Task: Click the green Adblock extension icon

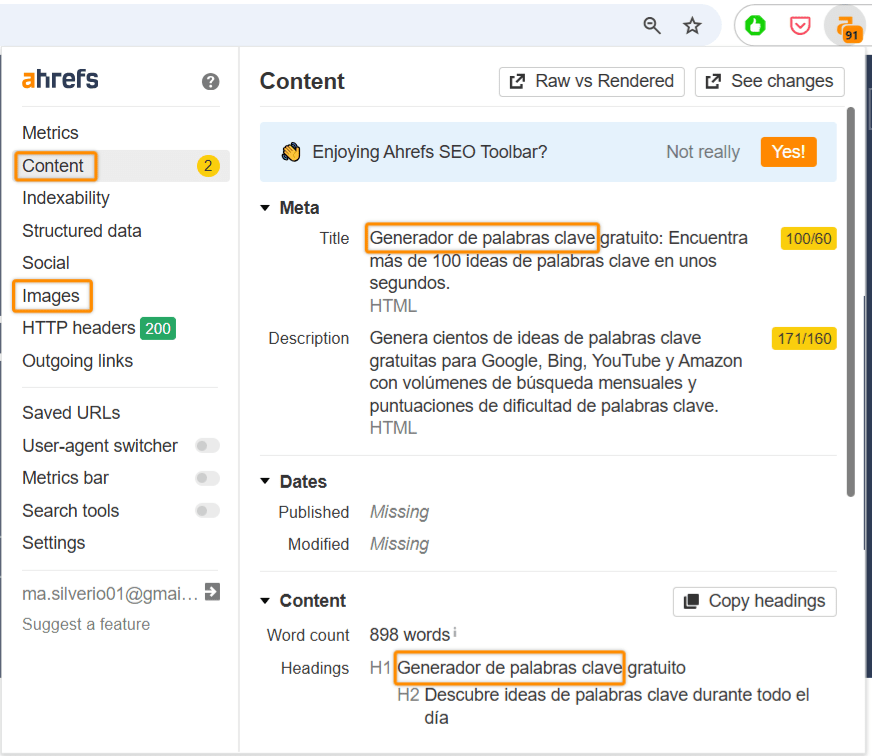Action: 755,26
